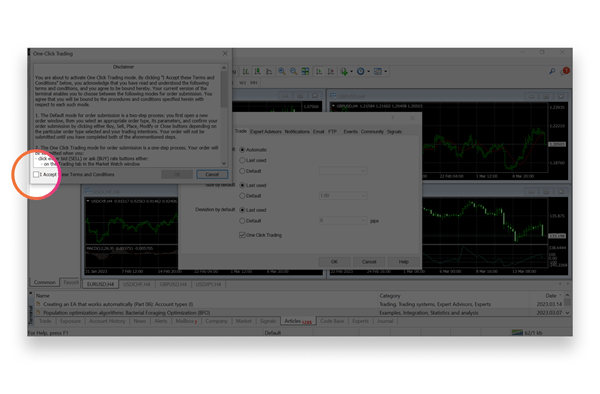Click the connection status 62/1 kb indicator
This screenshot has width=600, height=394.
click(x=527, y=333)
